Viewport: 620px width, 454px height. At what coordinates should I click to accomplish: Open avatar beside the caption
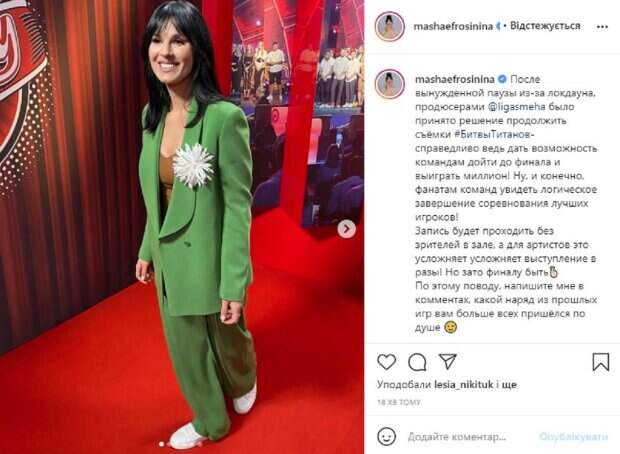(x=389, y=84)
